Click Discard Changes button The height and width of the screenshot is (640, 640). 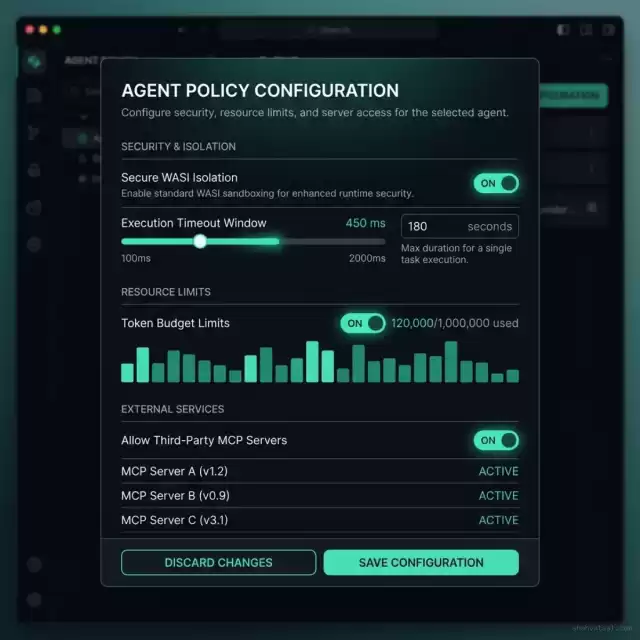[218, 562]
